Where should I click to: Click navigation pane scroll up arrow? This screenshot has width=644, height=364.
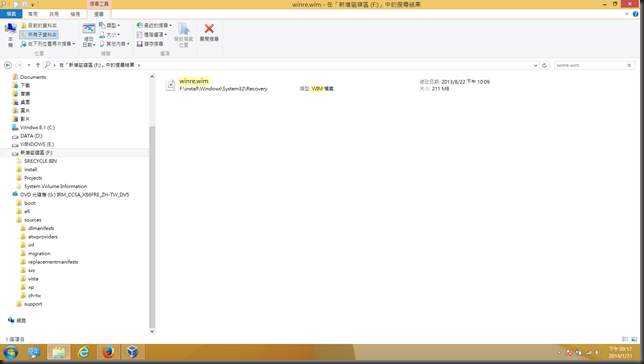pos(152,76)
